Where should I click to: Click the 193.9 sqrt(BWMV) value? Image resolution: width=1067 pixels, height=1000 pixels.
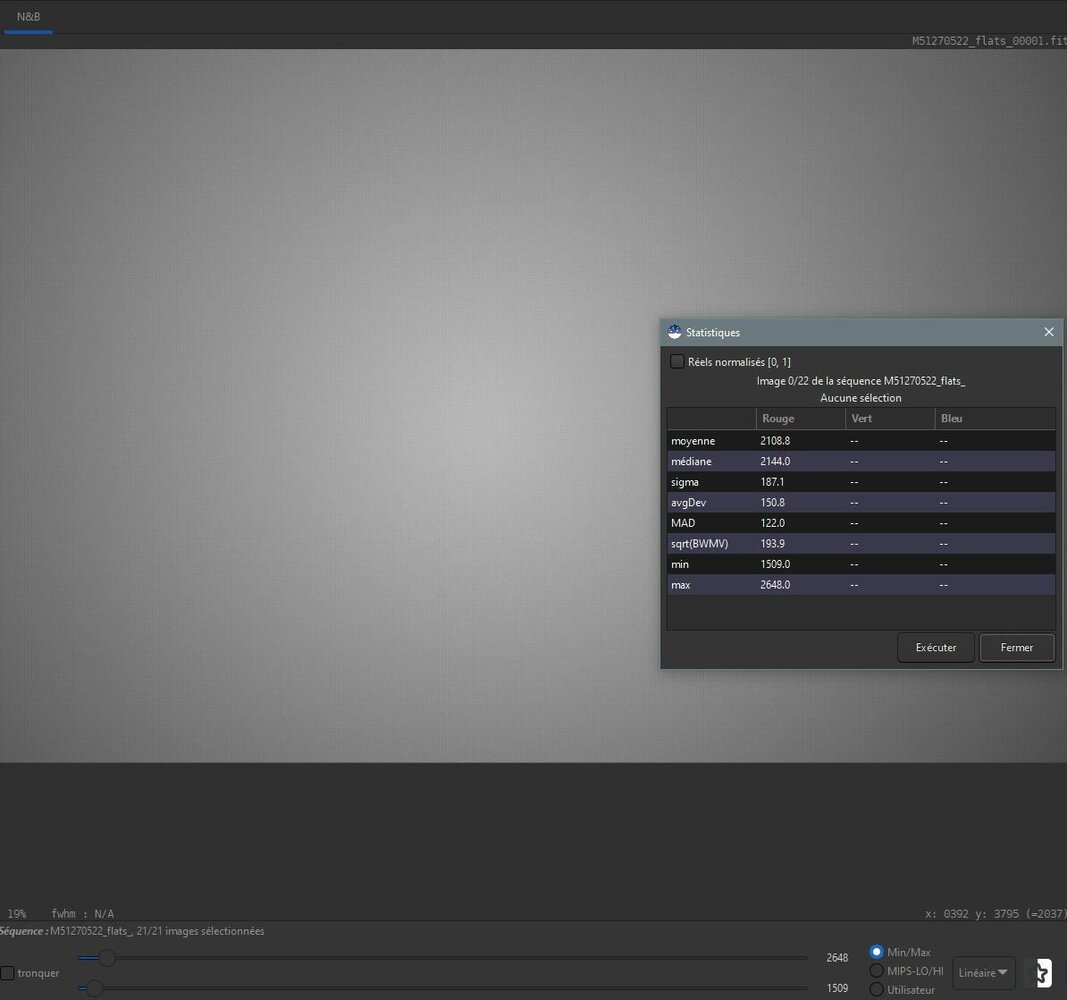coord(772,544)
